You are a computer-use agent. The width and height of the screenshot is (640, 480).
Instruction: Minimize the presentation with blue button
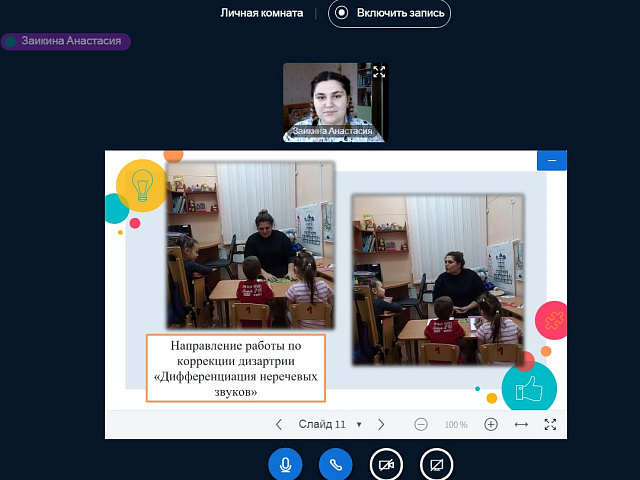(551, 160)
